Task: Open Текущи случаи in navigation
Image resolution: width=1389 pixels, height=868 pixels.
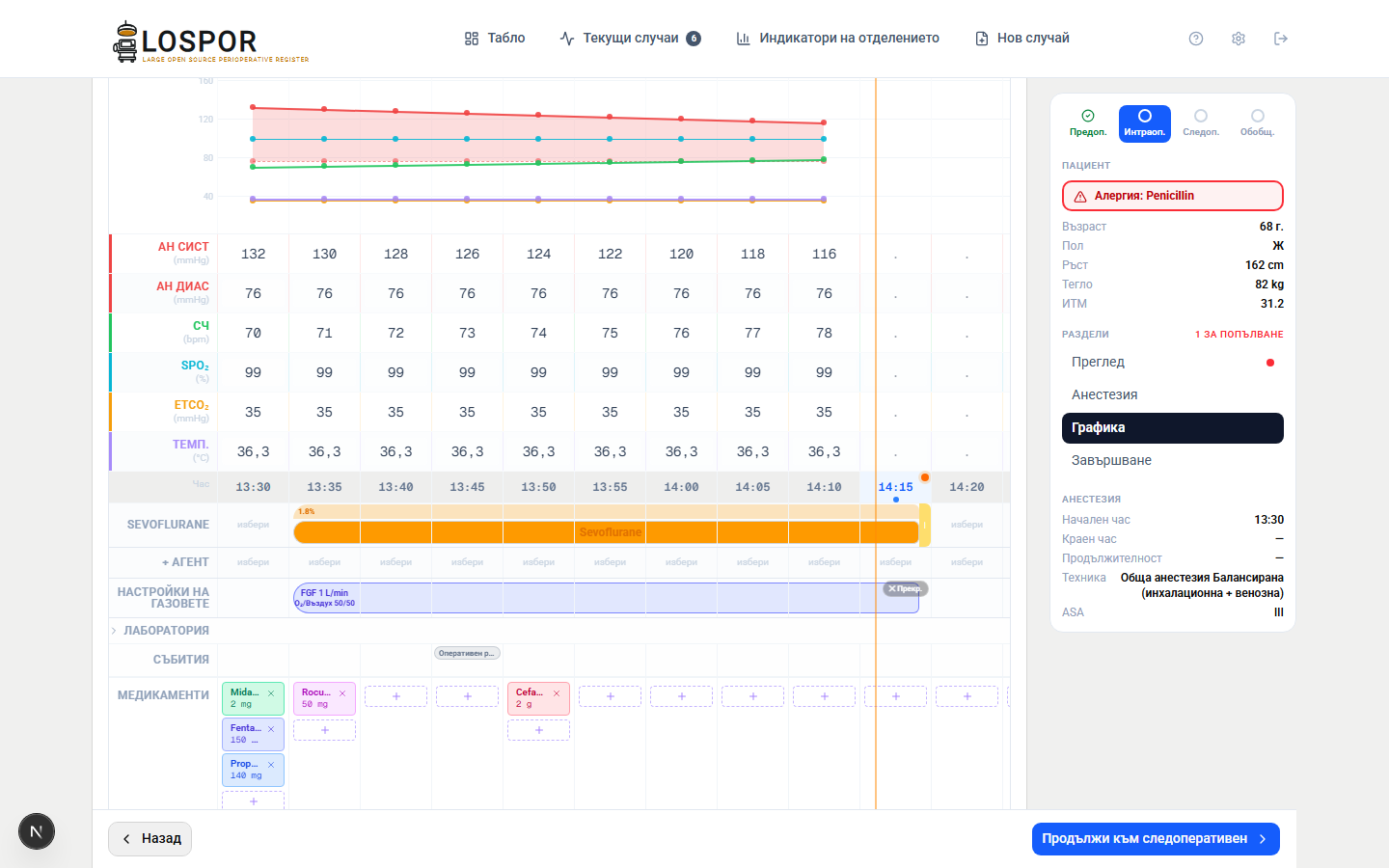Action: (631, 39)
